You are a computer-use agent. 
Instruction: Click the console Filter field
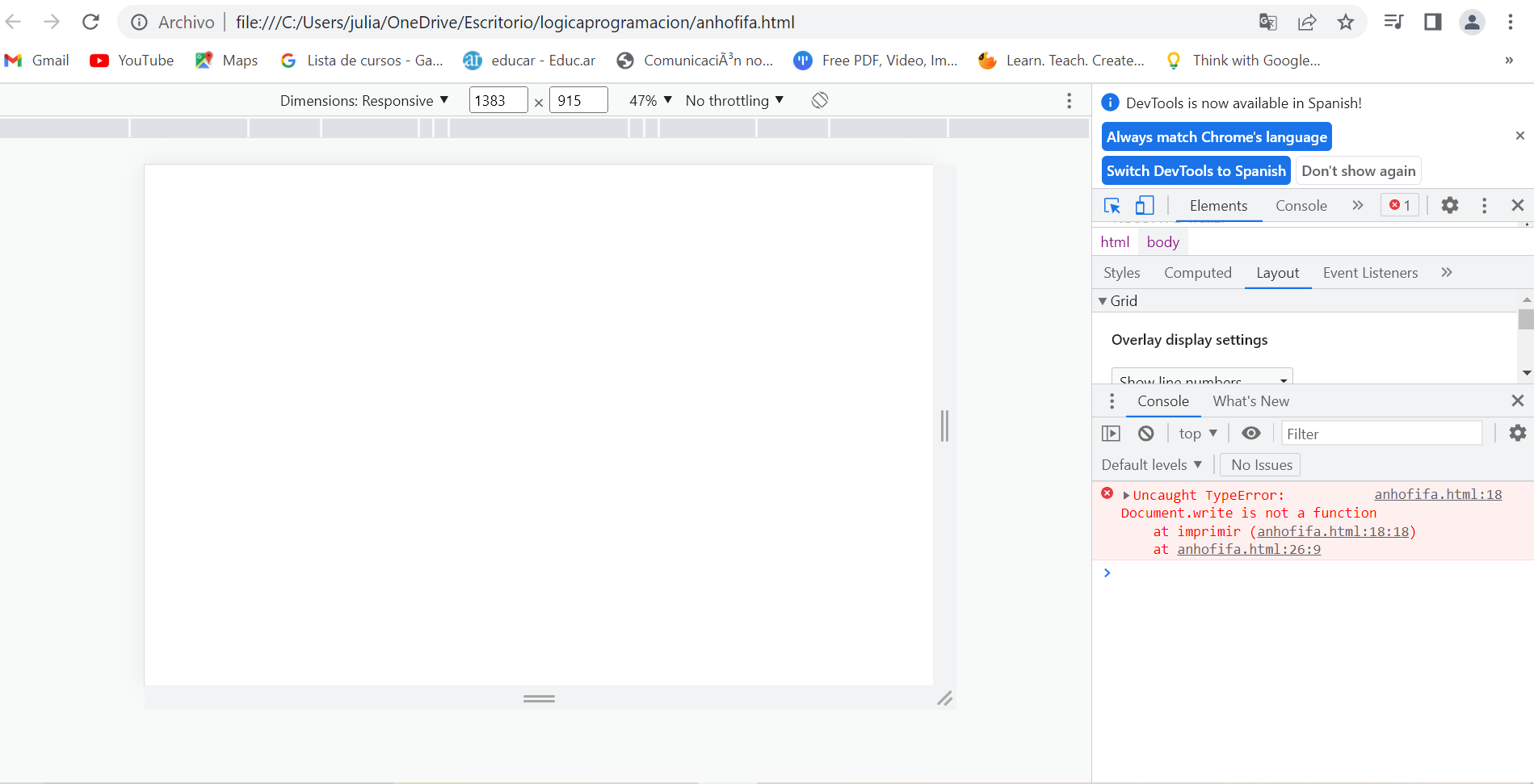point(1381,434)
